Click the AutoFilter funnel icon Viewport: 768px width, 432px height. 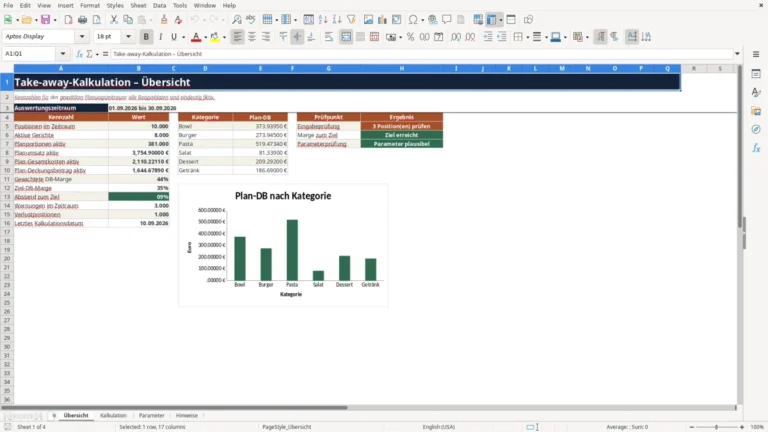pos(351,20)
